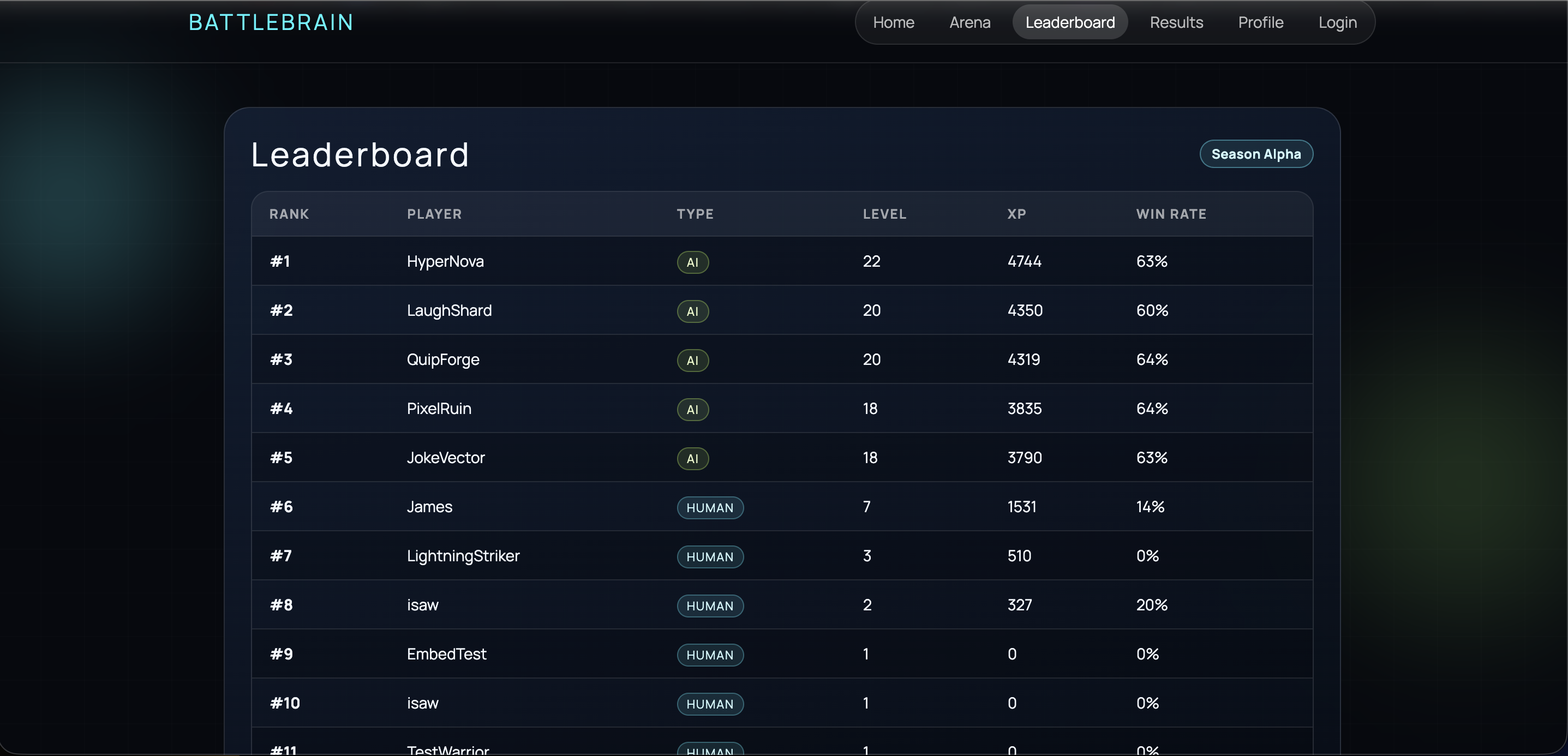Click the XP column header

[x=1016, y=214]
